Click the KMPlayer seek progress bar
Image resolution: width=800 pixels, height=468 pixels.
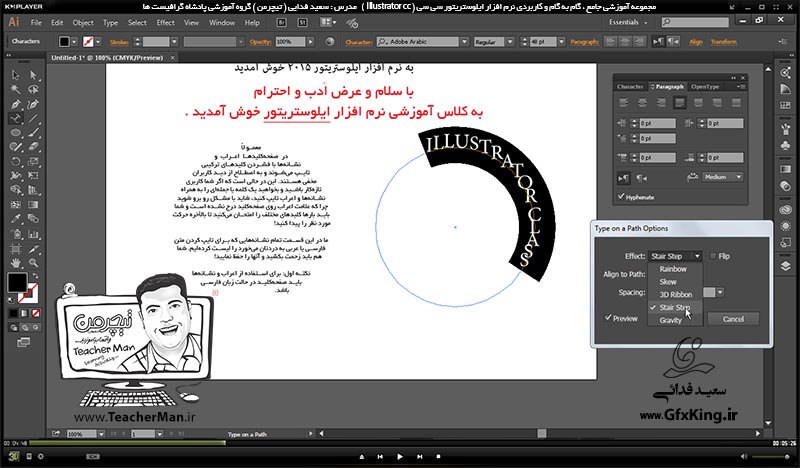point(400,443)
